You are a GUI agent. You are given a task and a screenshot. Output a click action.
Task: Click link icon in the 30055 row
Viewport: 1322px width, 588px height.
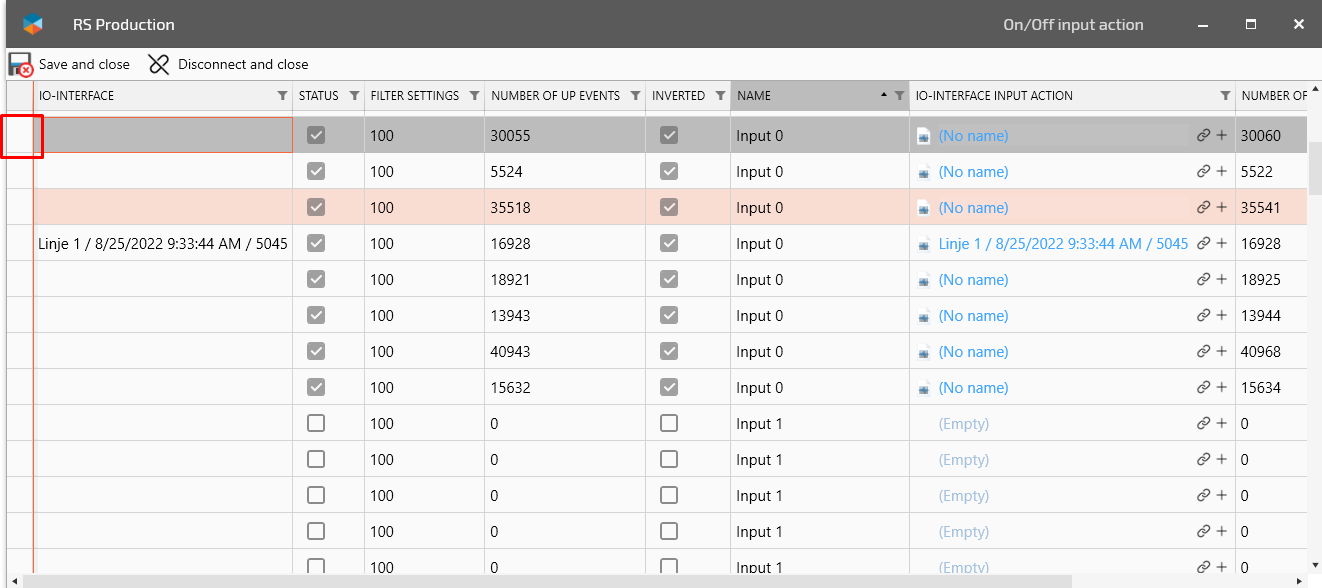click(x=1203, y=136)
